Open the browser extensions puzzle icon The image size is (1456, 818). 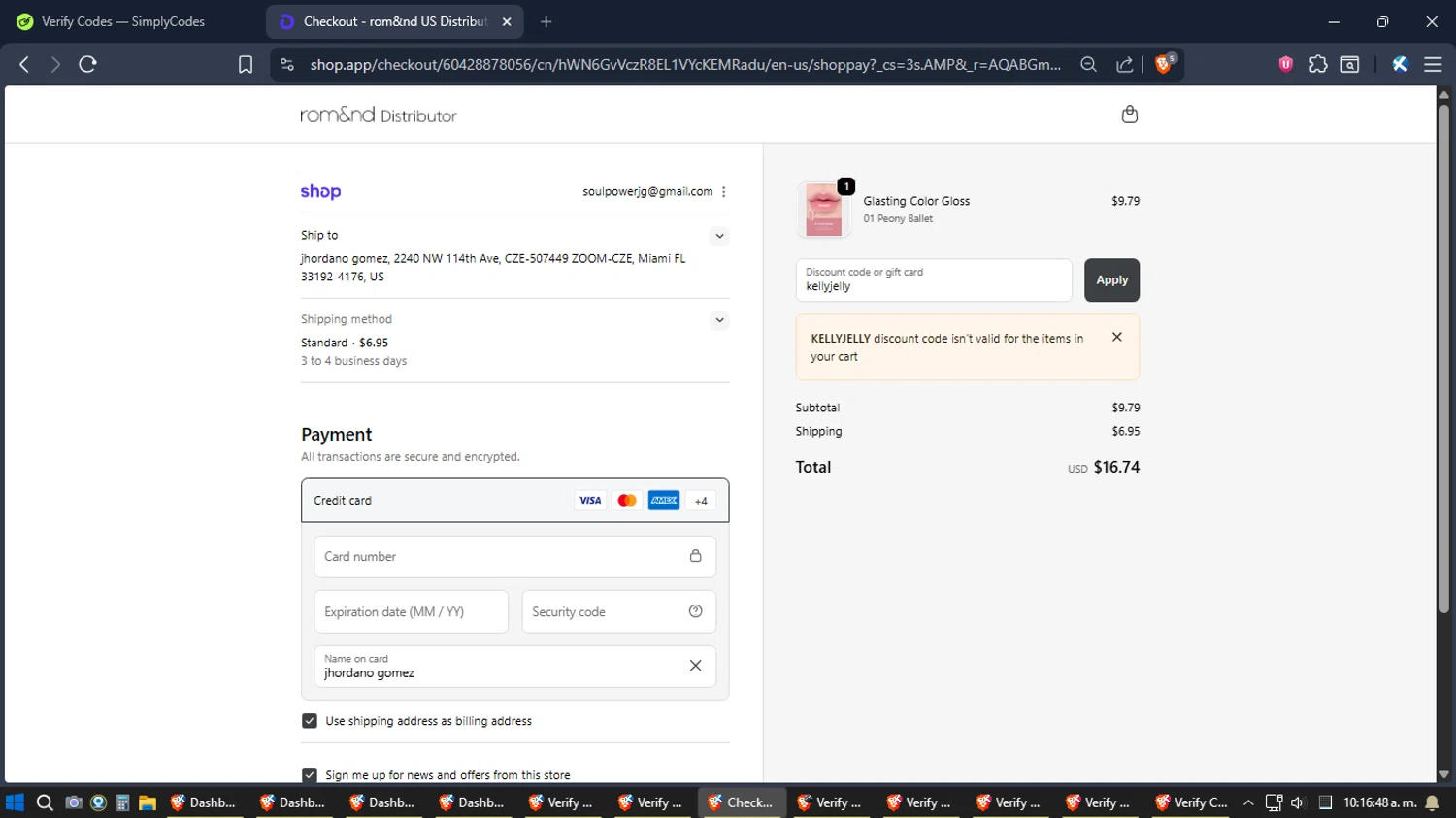1318,64
